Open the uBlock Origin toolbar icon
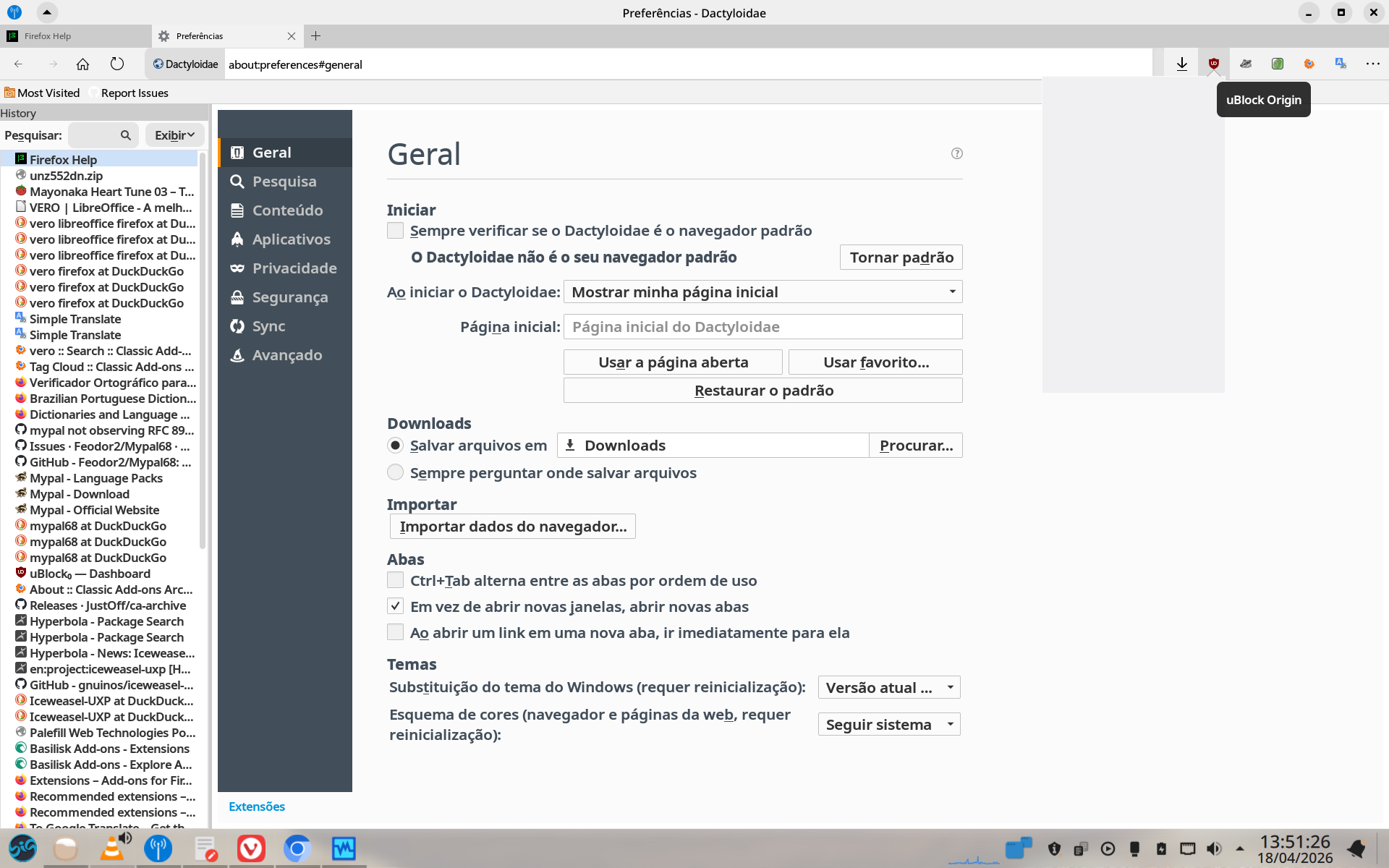 [x=1214, y=64]
